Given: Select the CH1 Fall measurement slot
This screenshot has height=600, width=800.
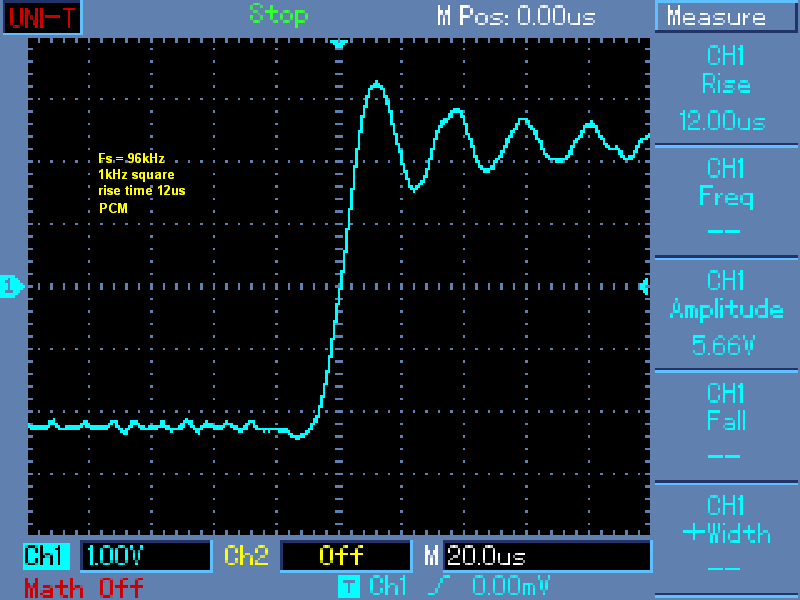Looking at the screenshot, I should click(x=726, y=426).
